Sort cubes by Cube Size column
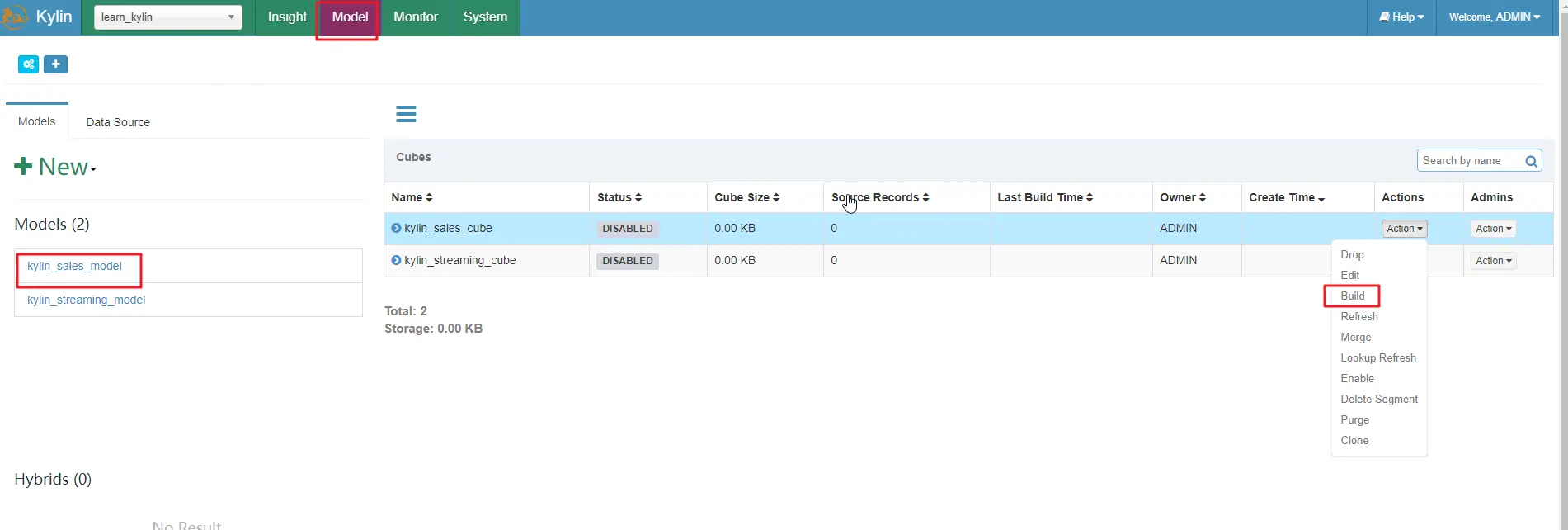 (746, 197)
